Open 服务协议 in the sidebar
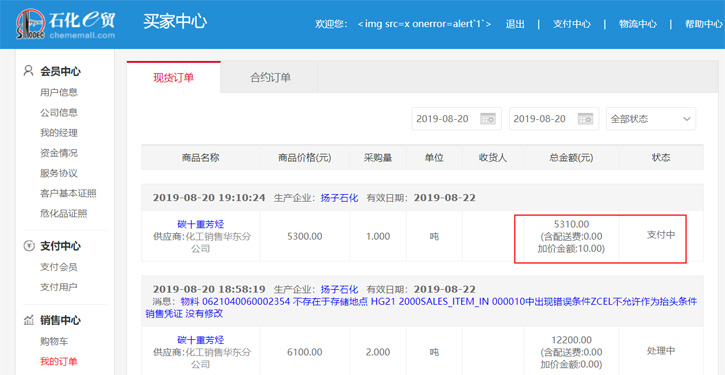Viewport: 725px width, 375px height. pos(59,173)
